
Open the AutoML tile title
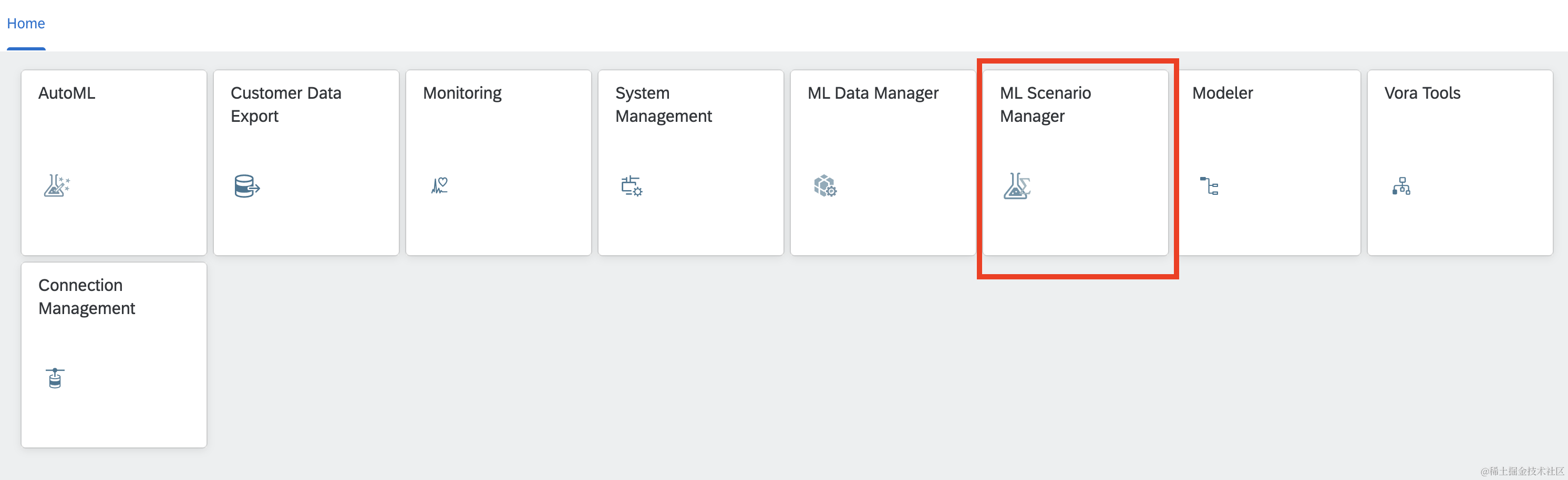(66, 93)
